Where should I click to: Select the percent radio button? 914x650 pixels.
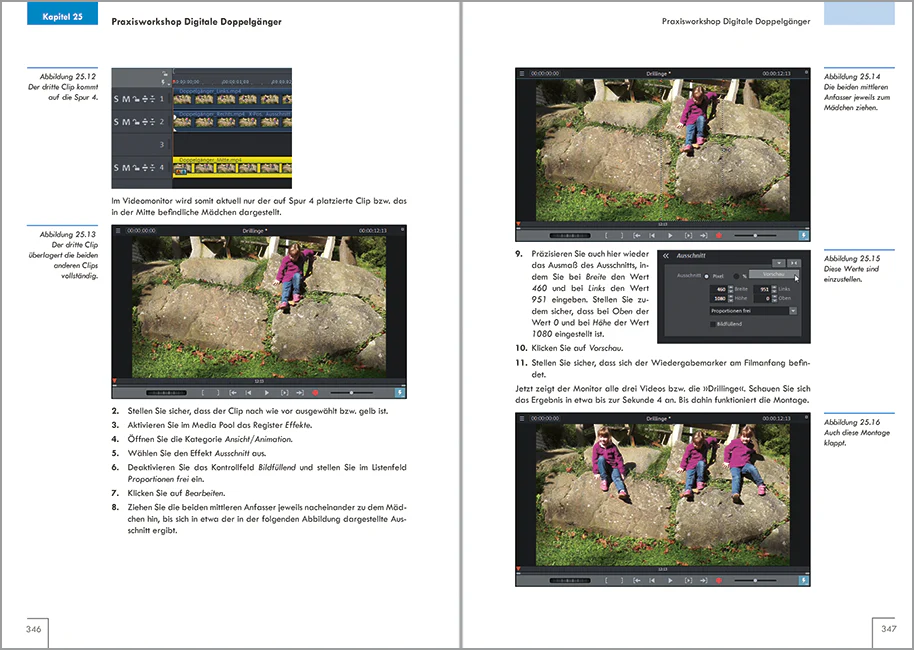pos(736,276)
